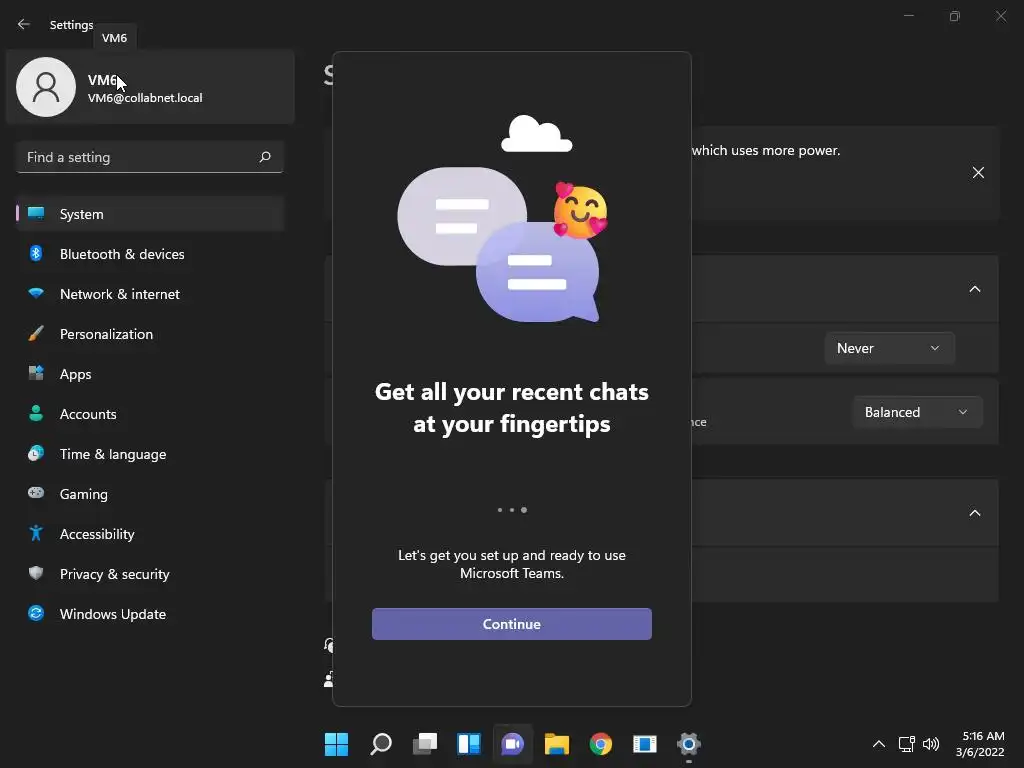Click the monitor icon beside System
Image resolution: width=1024 pixels, height=768 pixels.
[x=36, y=214]
